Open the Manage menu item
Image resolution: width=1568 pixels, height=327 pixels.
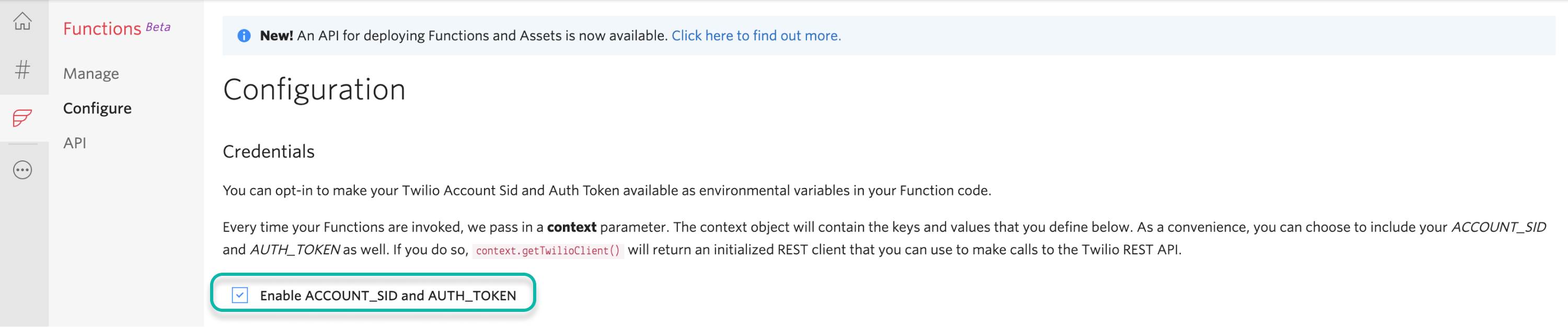[91, 74]
